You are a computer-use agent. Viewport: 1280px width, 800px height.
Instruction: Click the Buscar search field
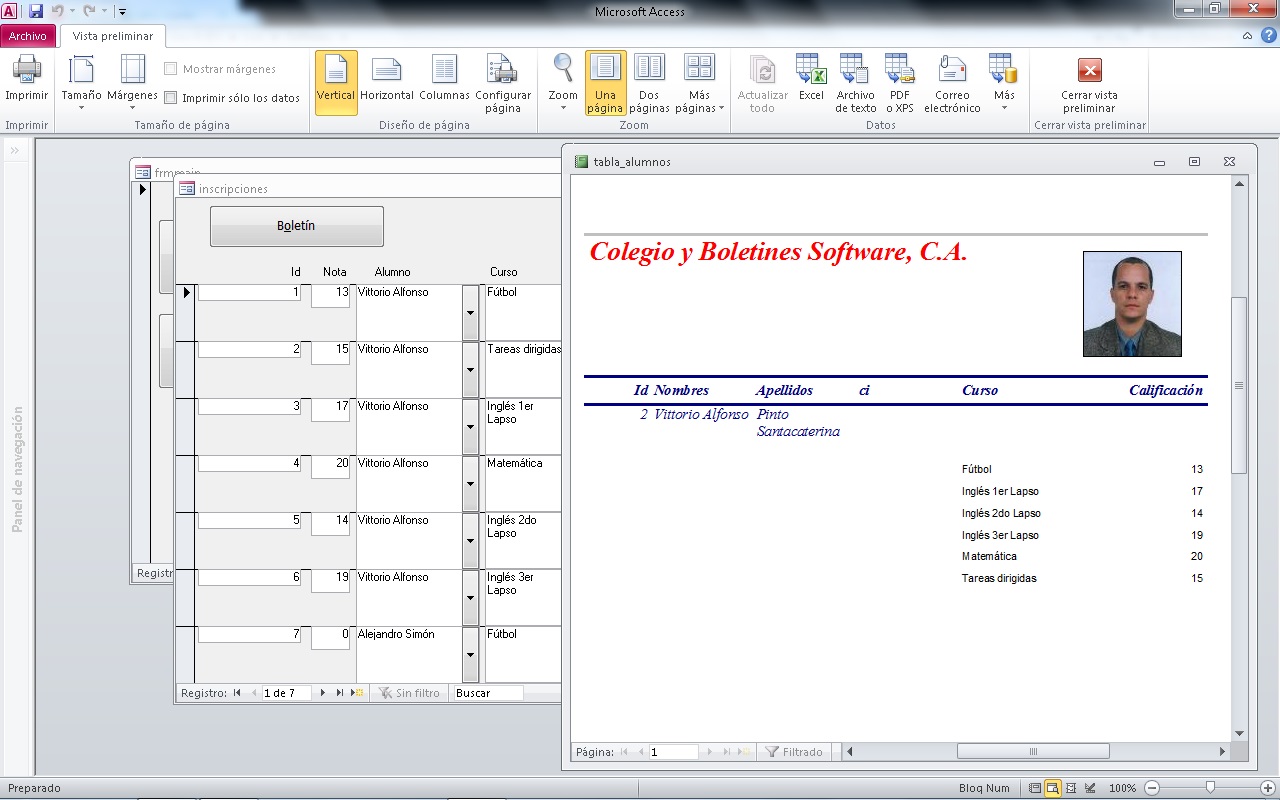487,693
